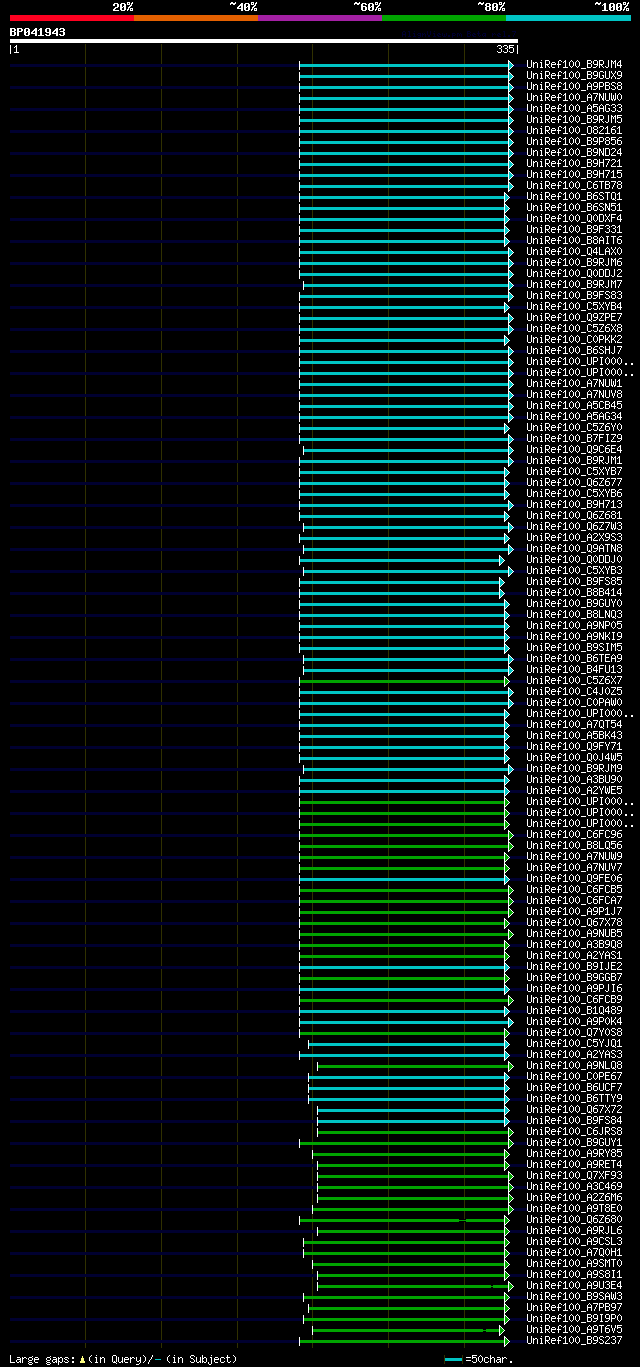This screenshot has width=640, height=1367.
Task: Select label UniRef100_A3BU90
Action: pyautogui.click(x=574, y=780)
